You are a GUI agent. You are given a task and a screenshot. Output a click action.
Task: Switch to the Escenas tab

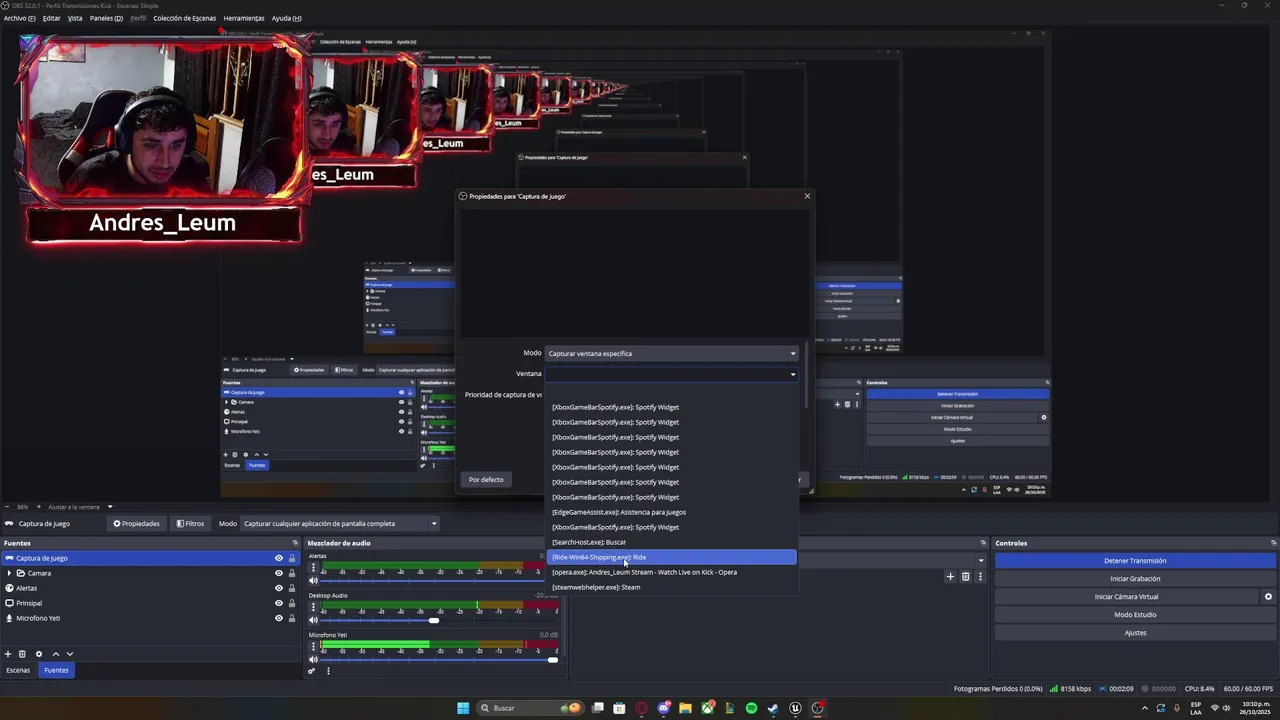click(x=18, y=670)
